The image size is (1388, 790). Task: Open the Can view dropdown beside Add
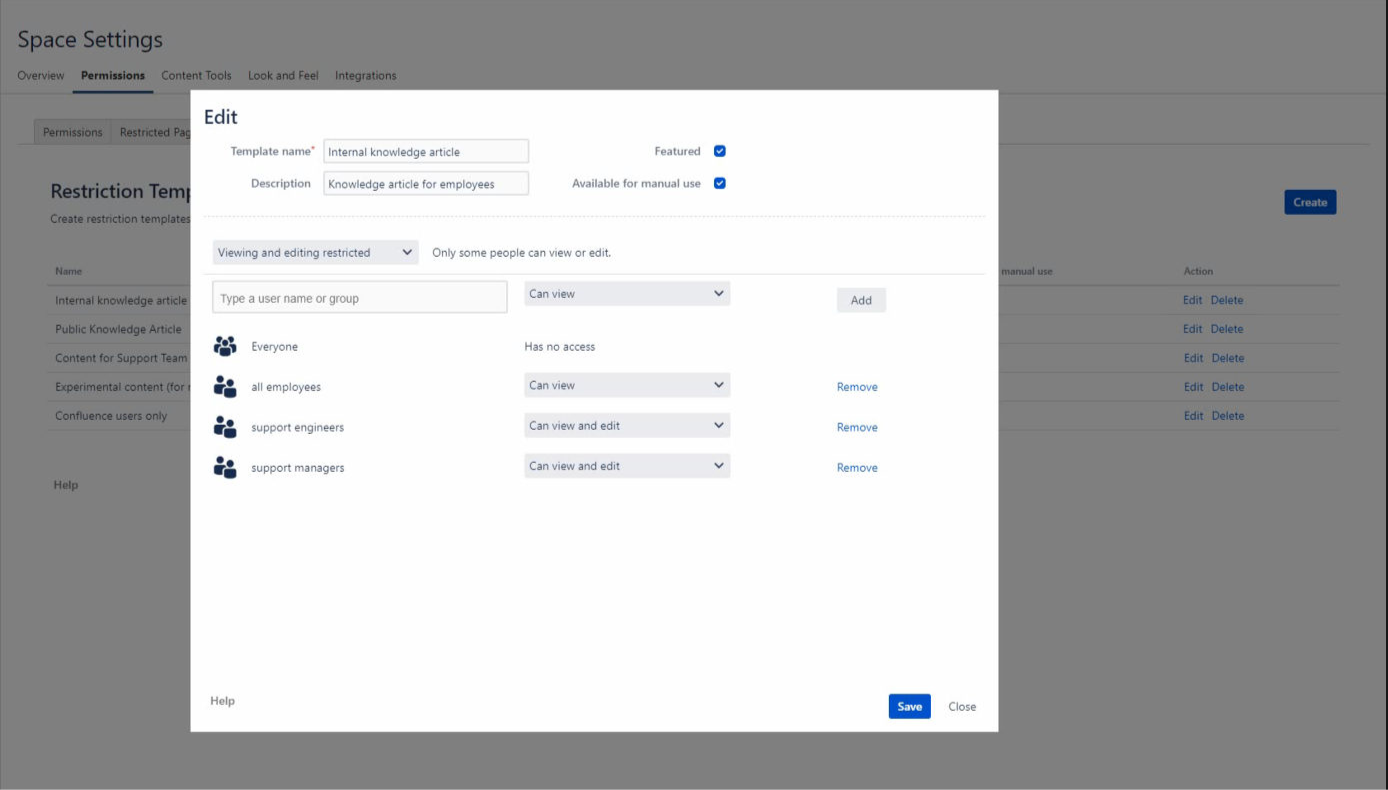(627, 293)
